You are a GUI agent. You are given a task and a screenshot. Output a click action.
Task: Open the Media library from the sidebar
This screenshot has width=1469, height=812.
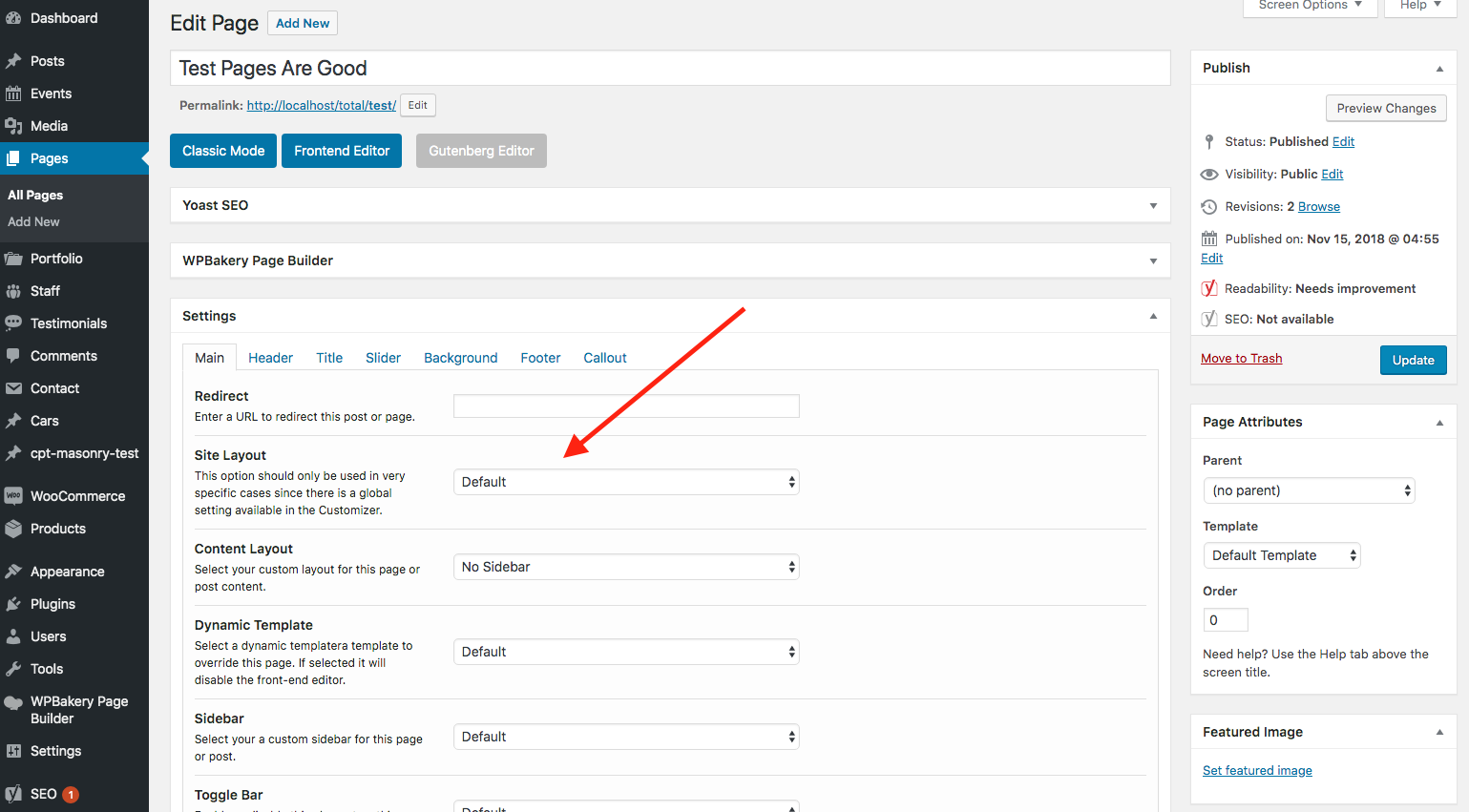point(19,126)
